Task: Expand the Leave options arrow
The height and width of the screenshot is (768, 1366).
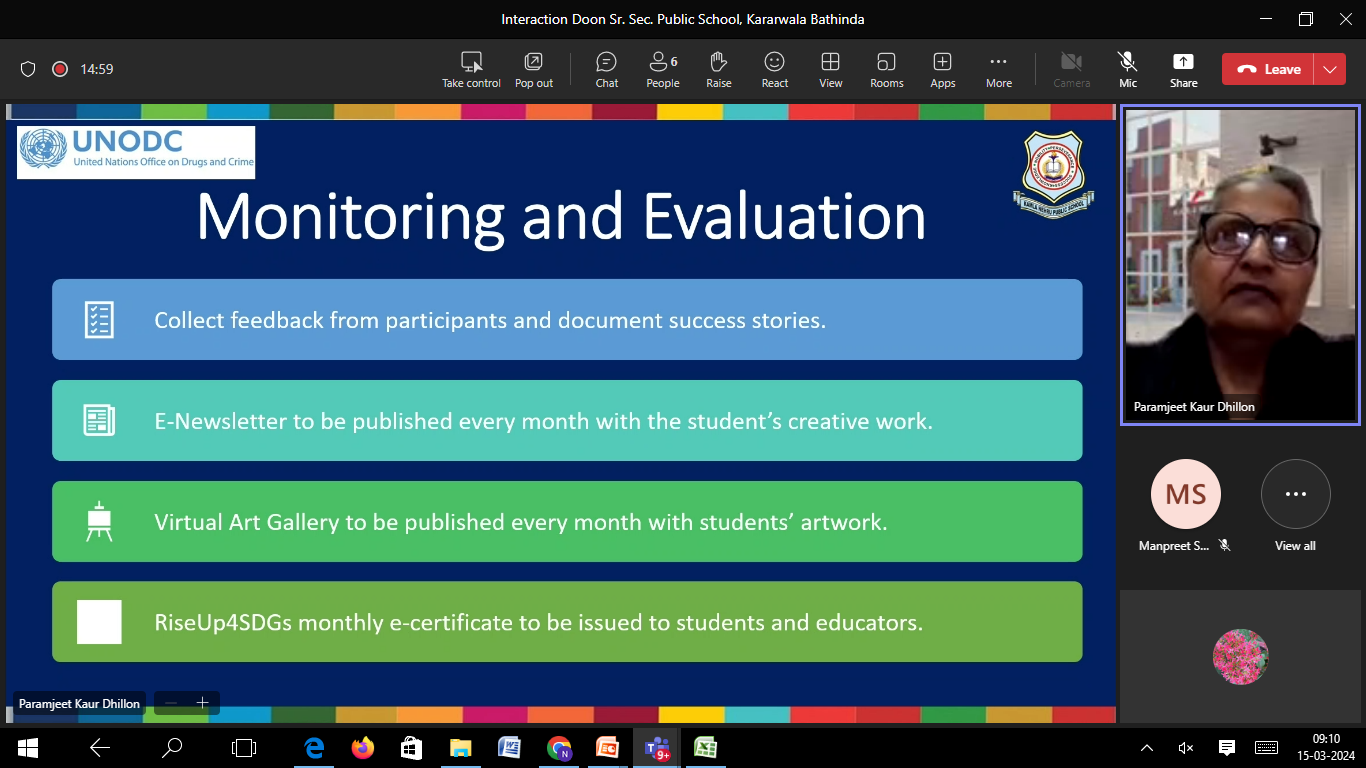Action: [x=1329, y=69]
